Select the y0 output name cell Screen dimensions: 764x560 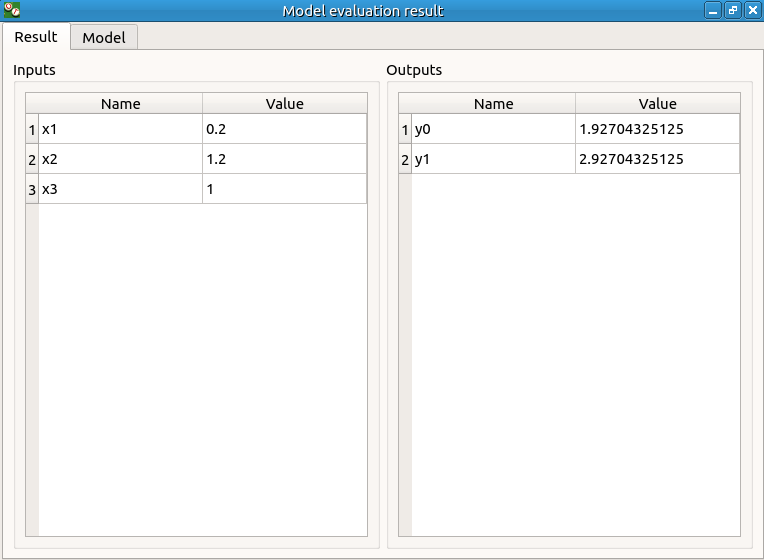[493, 129]
